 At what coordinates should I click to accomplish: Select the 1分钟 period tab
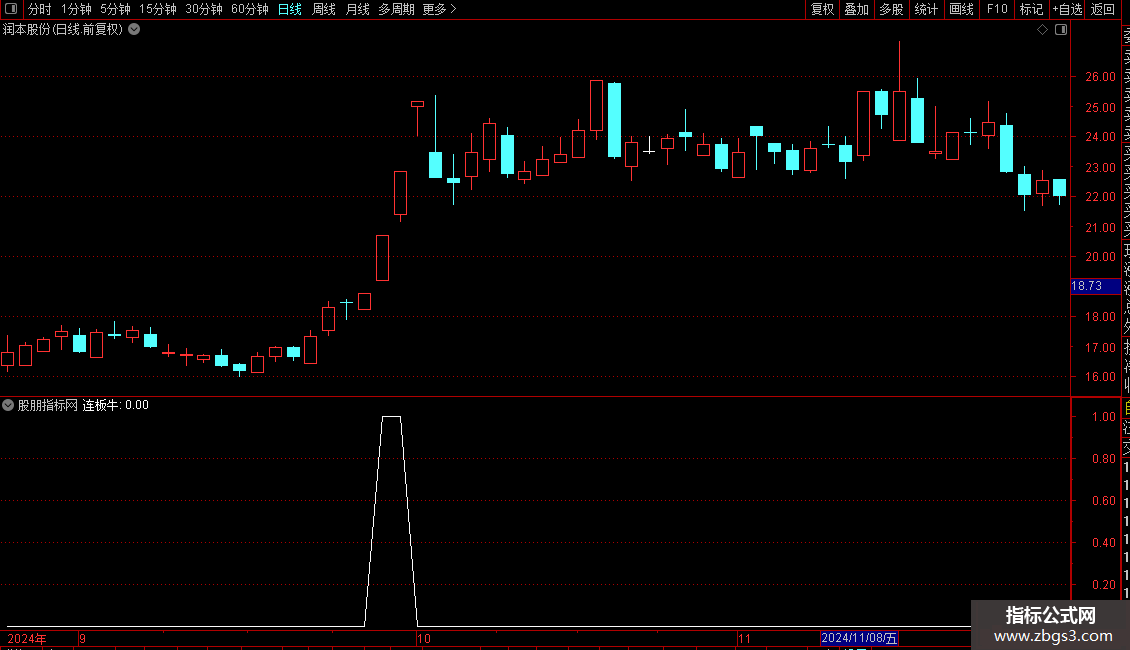click(x=76, y=9)
